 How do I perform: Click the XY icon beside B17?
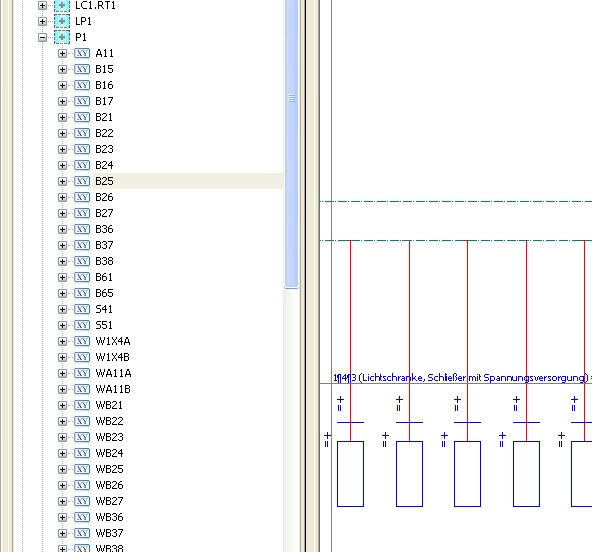click(x=82, y=101)
